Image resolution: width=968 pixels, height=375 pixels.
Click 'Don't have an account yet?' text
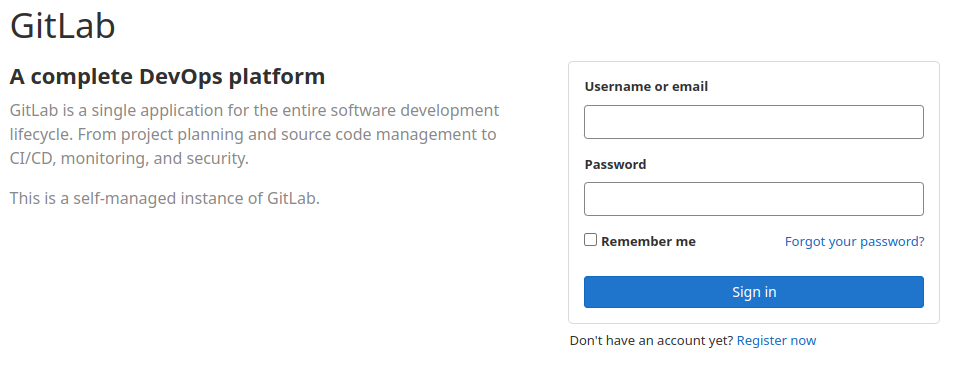(651, 340)
